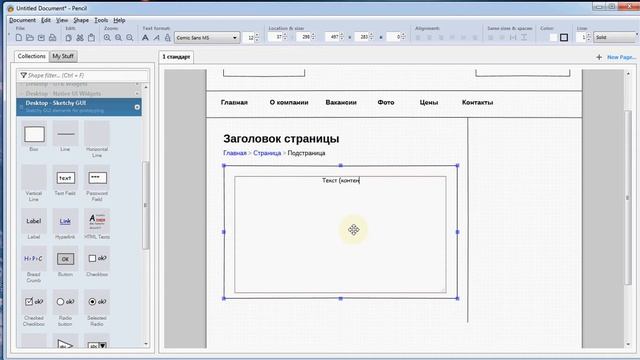Viewport: 640px width, 360px height.
Task: Select the Vertical Line shape
Action: [x=34, y=183]
